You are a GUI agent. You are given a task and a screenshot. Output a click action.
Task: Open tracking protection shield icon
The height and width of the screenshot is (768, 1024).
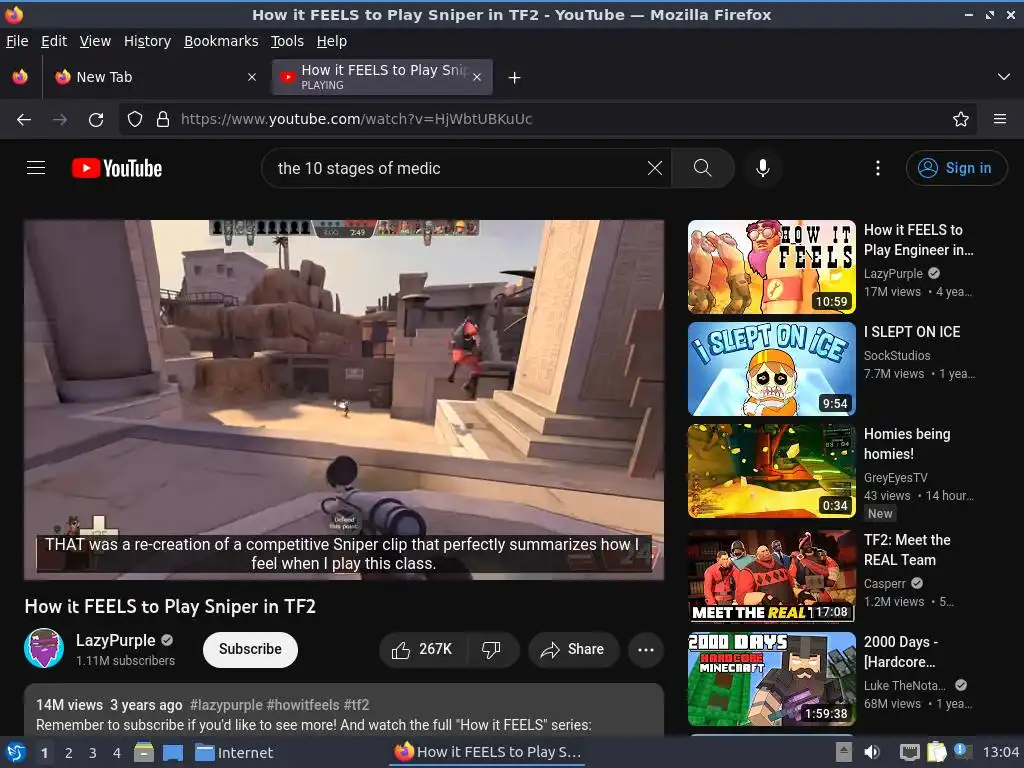[135, 120]
